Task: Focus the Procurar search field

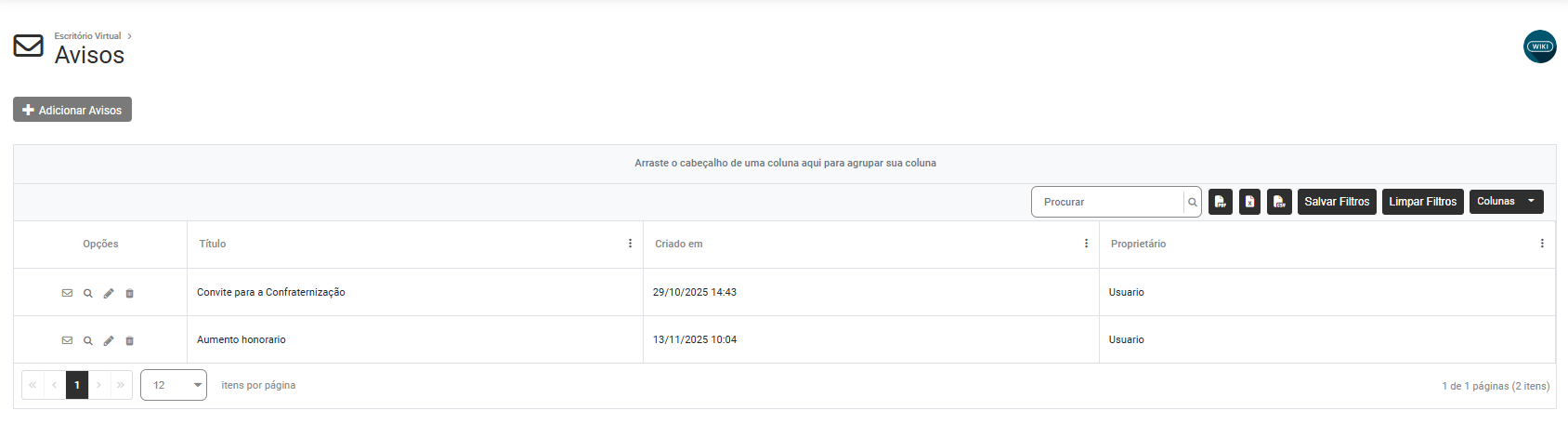Action: [1107, 202]
